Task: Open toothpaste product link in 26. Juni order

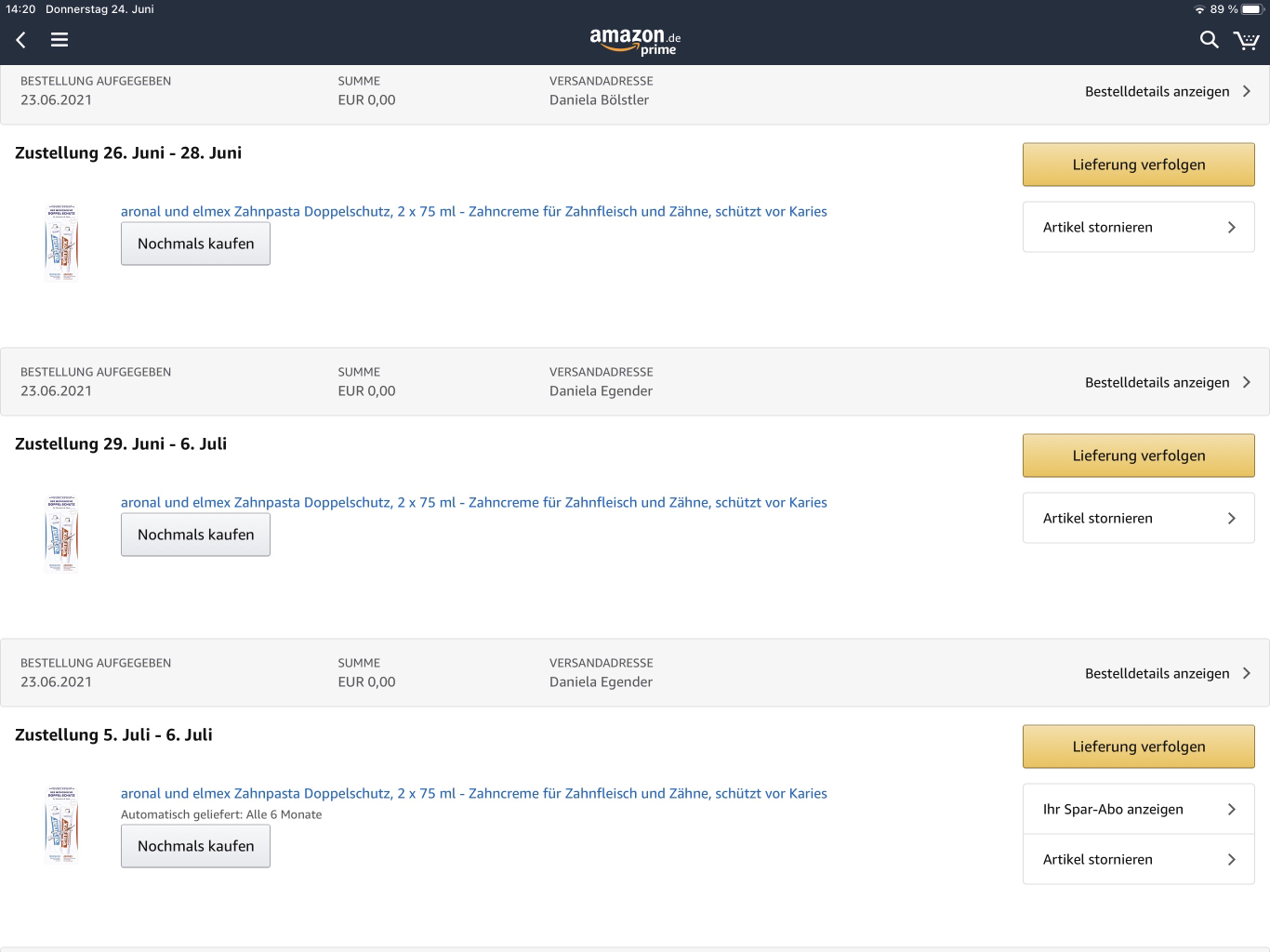Action: pyautogui.click(x=474, y=211)
